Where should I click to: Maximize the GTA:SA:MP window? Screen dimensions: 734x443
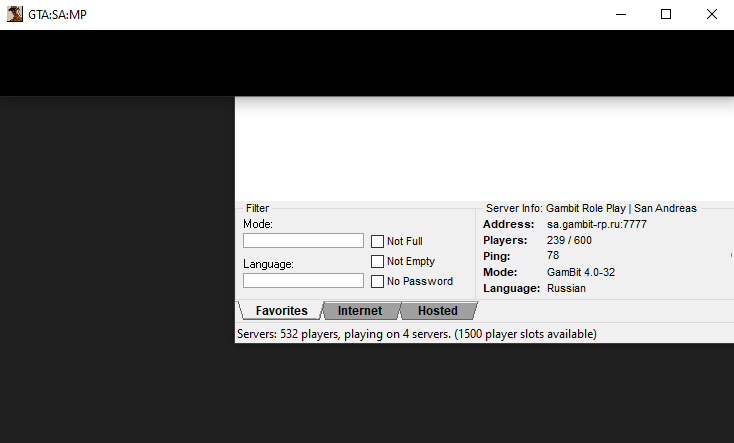tap(666, 14)
